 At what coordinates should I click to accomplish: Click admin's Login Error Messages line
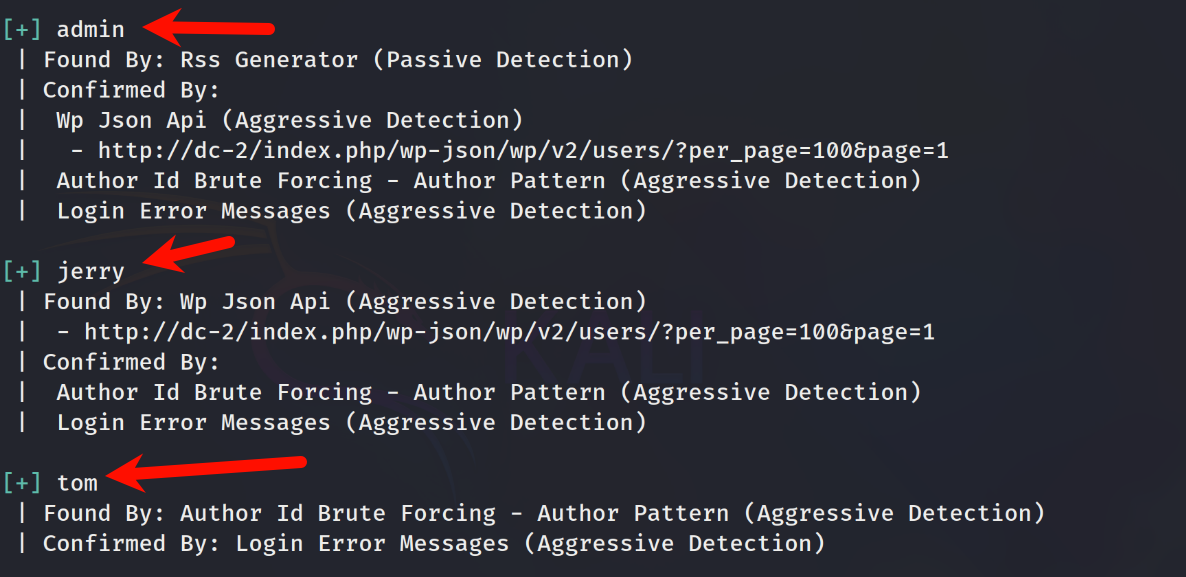coord(352,211)
